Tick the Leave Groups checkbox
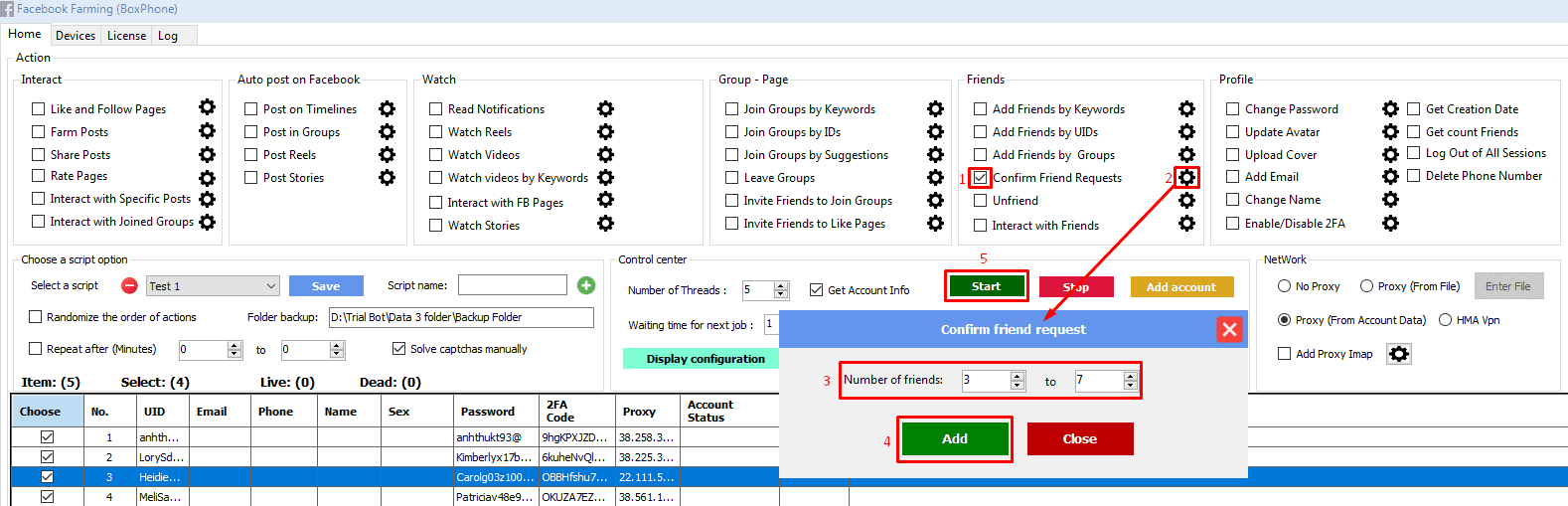Screen dimensions: 1568x506 (731, 177)
